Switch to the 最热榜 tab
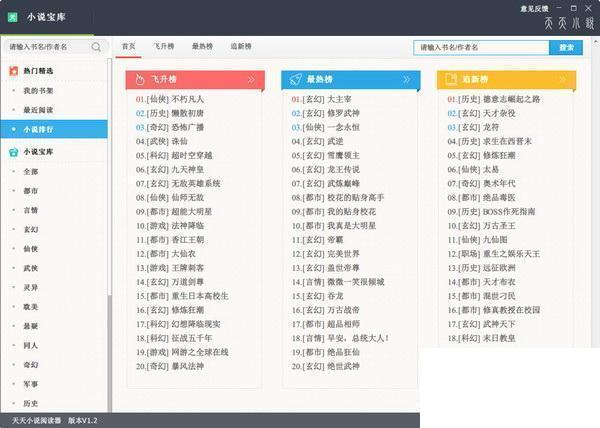The image size is (600, 428). point(202,46)
